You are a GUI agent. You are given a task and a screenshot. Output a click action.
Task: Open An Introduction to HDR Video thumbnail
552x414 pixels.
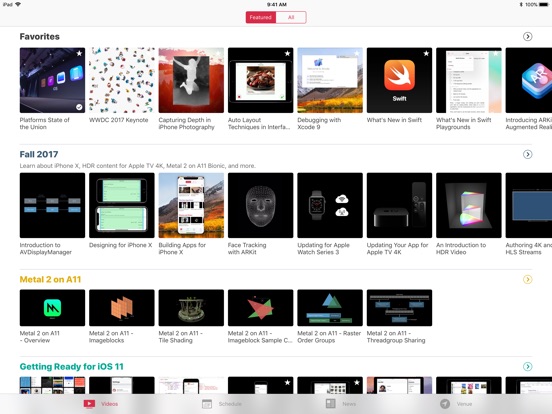(469, 205)
